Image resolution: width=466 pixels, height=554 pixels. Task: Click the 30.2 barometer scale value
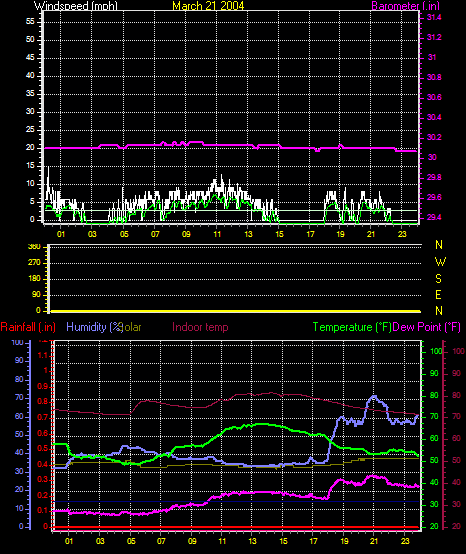click(434, 137)
